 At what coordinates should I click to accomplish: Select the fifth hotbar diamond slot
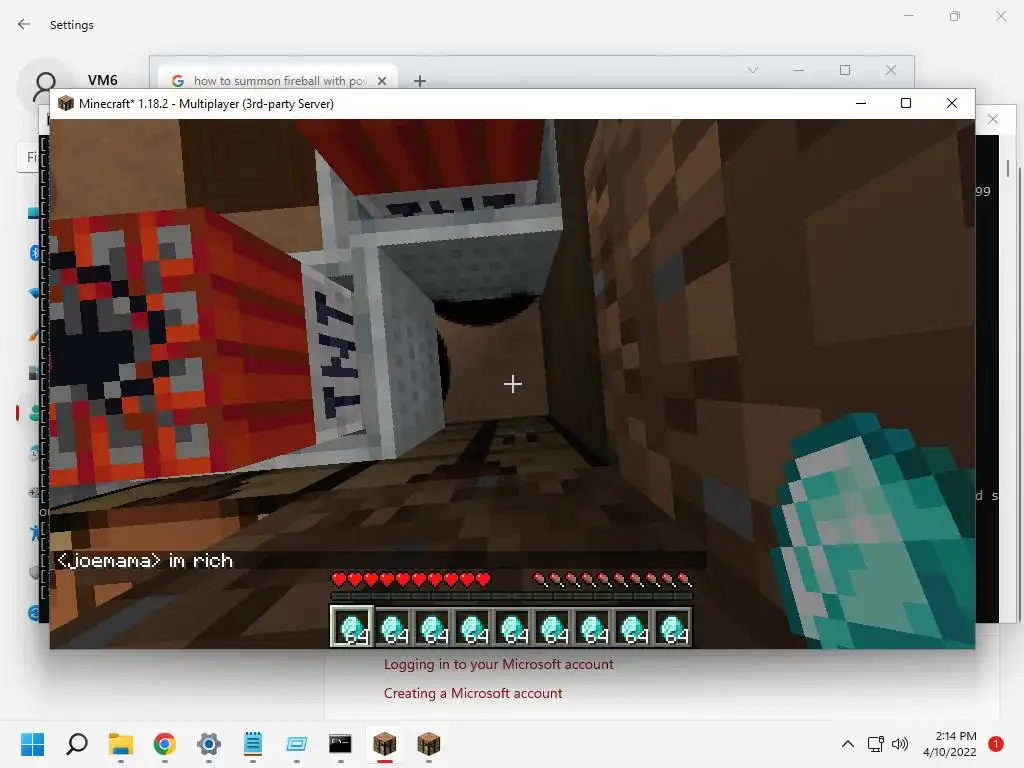point(513,627)
